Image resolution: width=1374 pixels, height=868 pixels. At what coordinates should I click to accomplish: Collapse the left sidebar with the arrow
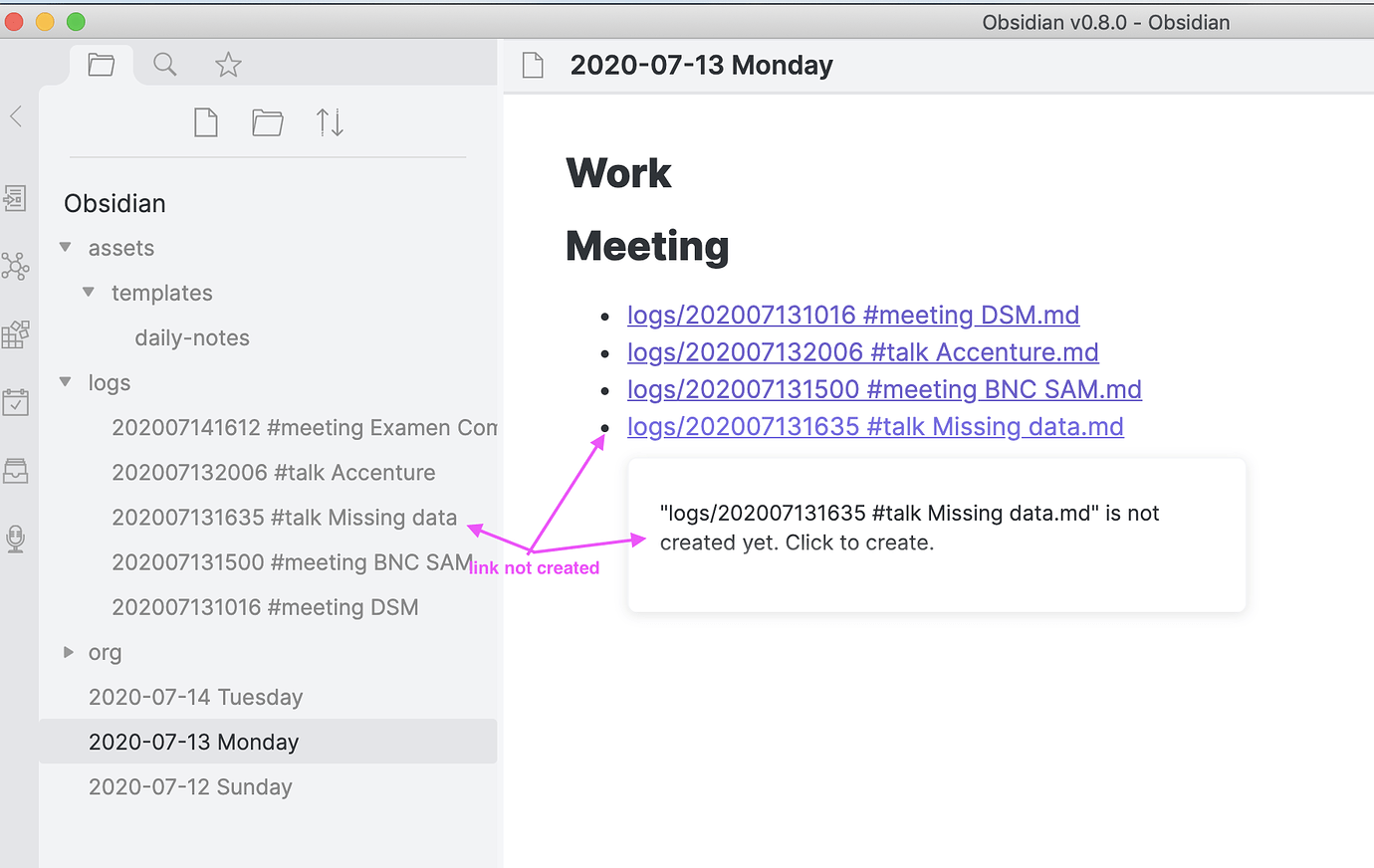pyautogui.click(x=16, y=116)
